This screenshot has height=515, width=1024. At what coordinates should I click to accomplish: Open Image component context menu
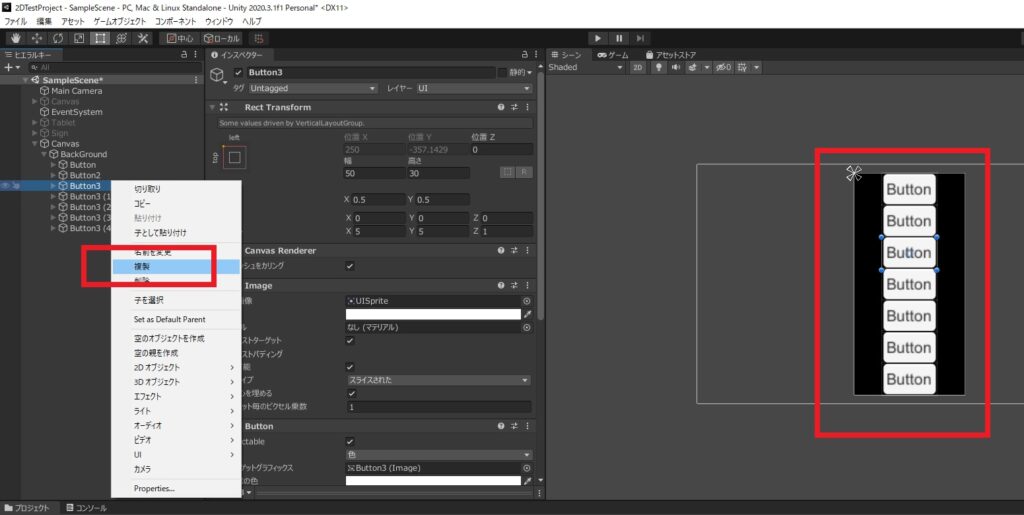point(528,285)
